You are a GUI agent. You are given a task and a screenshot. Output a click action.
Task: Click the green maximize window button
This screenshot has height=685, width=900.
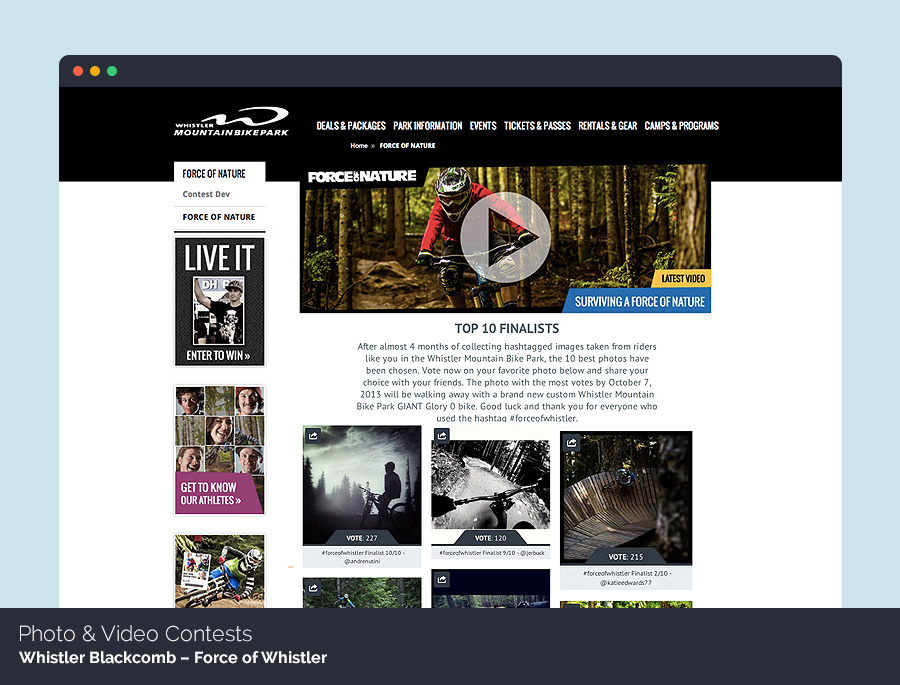[112, 71]
